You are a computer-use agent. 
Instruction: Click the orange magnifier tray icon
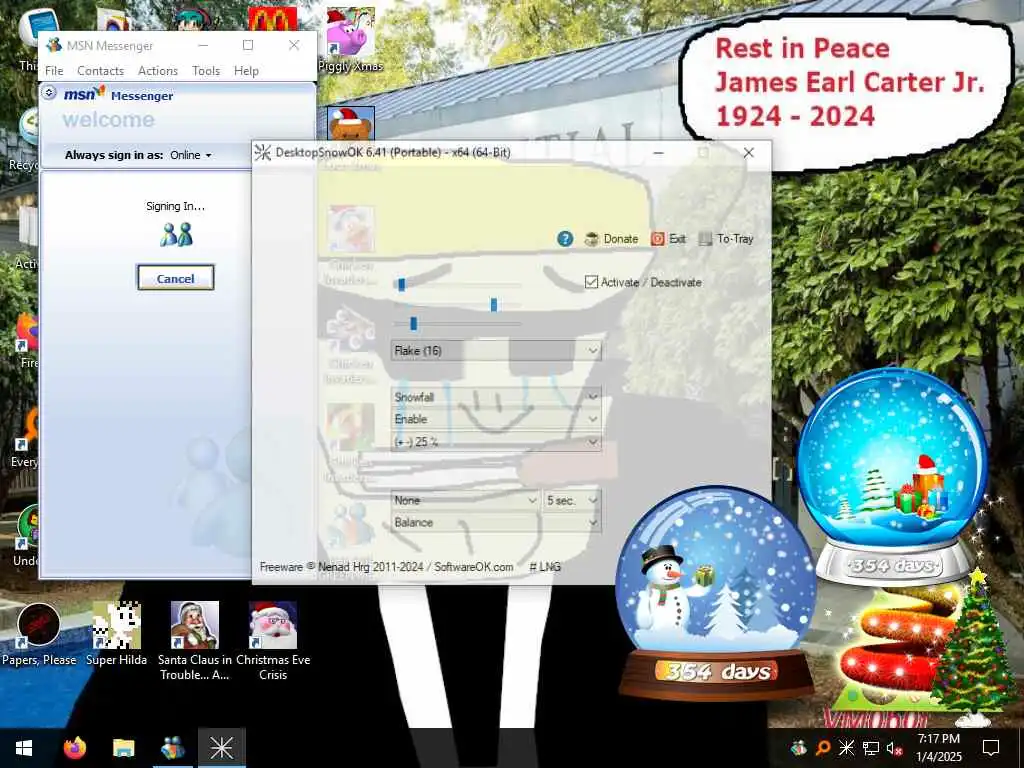click(x=823, y=748)
